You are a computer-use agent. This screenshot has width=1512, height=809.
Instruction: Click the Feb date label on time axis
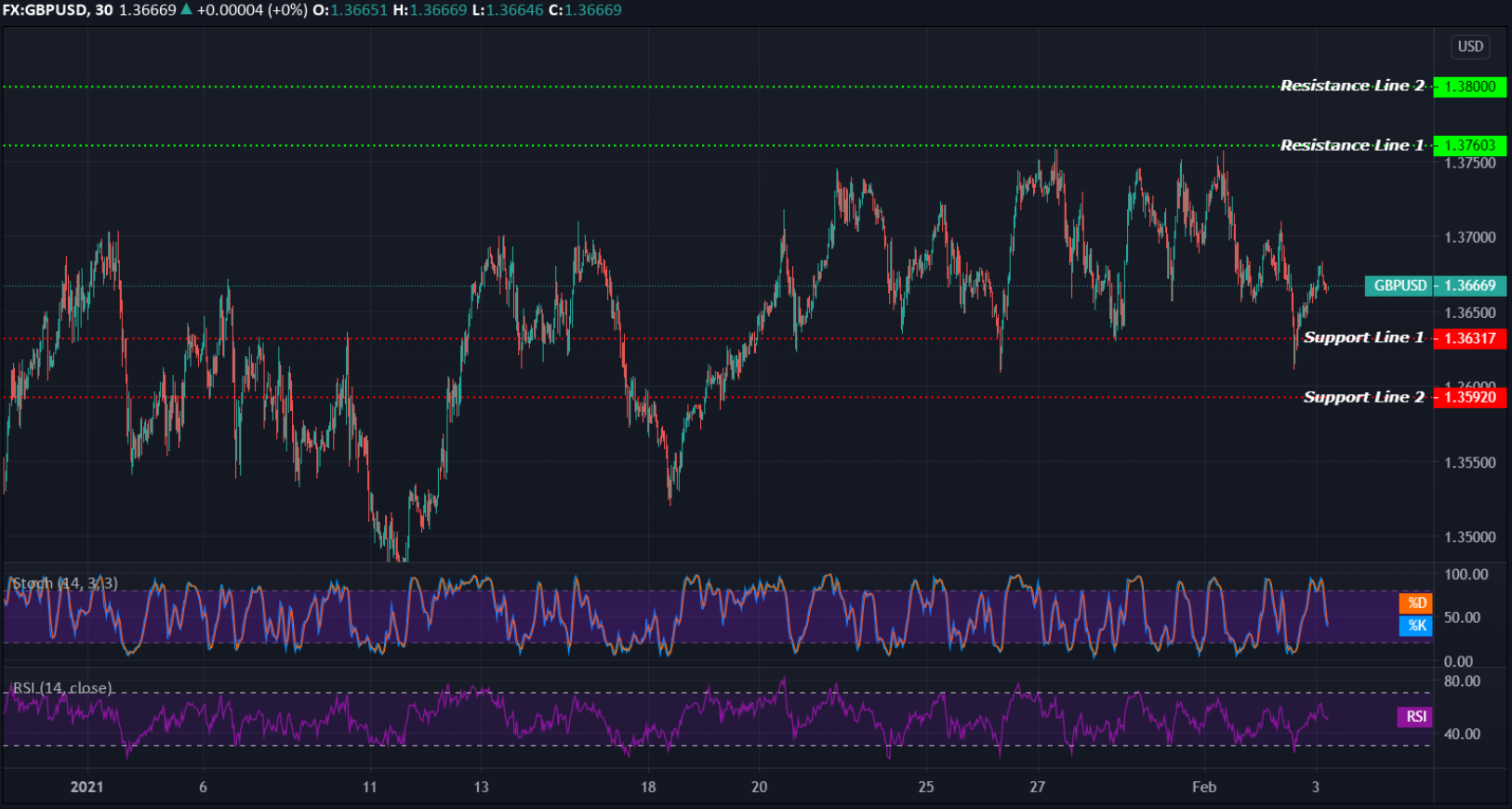click(1204, 787)
